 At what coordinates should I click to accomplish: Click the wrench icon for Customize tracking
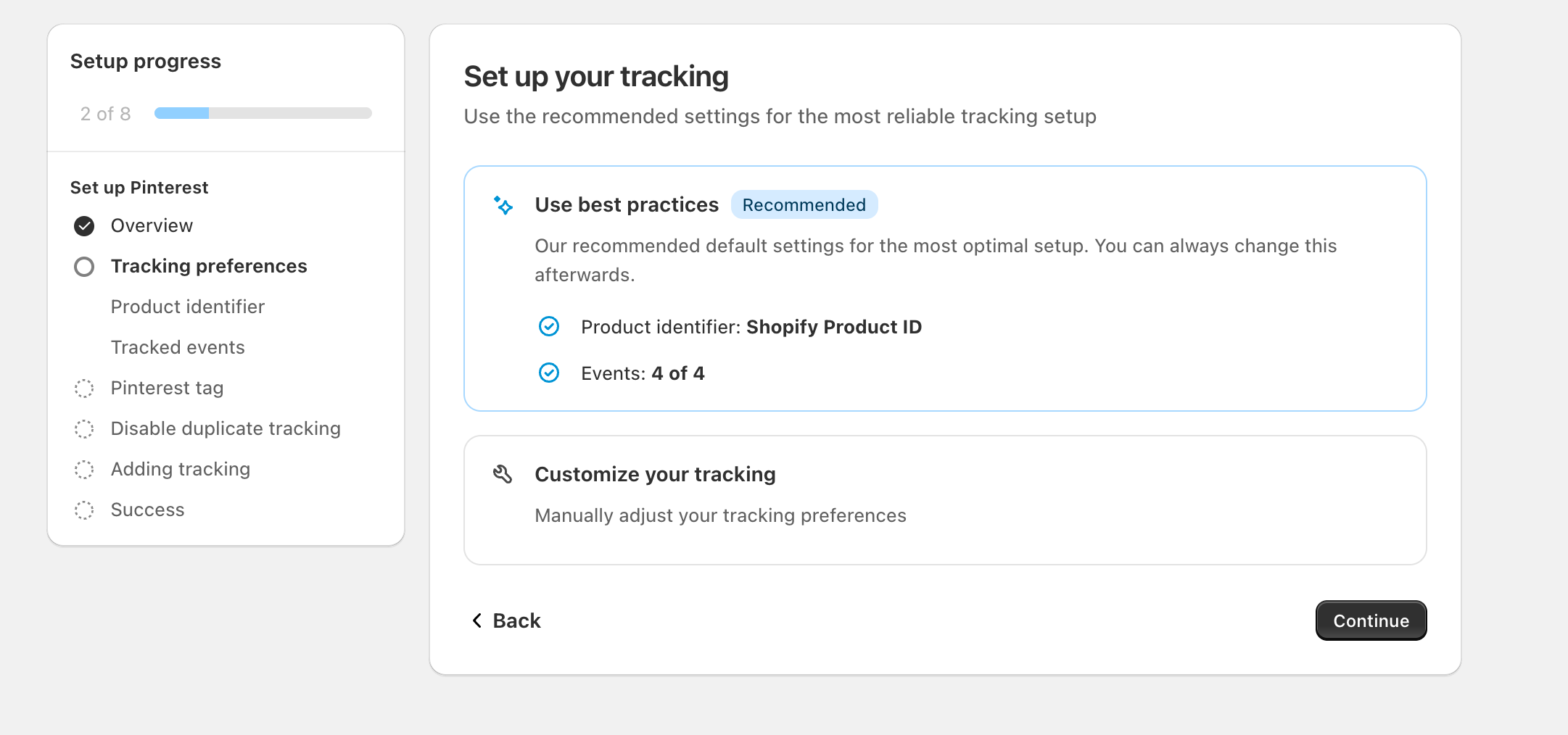click(x=503, y=475)
